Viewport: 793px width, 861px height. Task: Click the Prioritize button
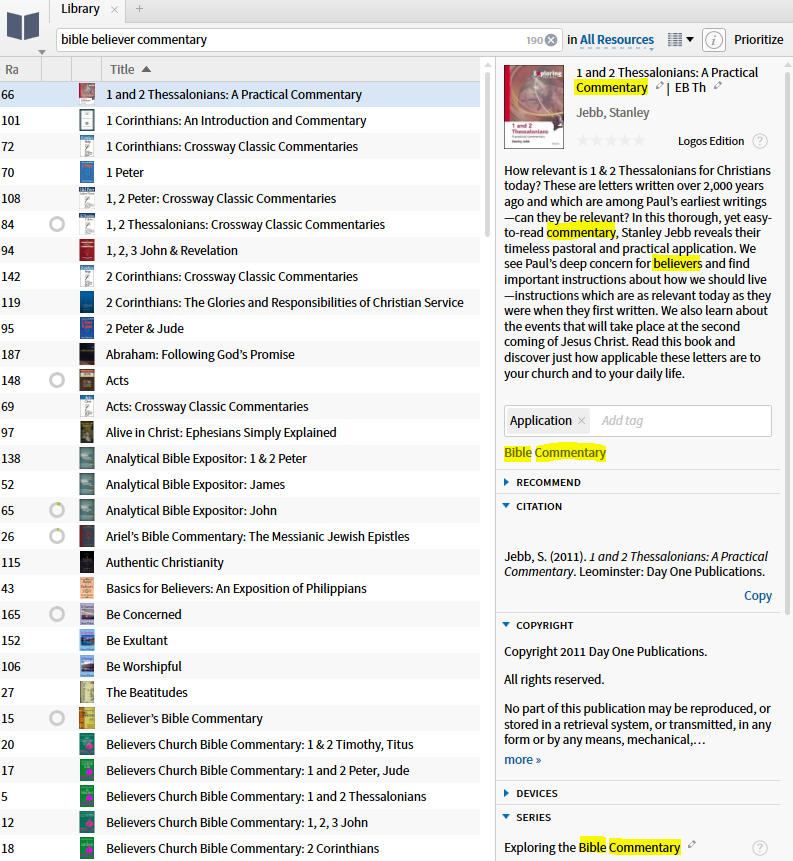tap(758, 40)
